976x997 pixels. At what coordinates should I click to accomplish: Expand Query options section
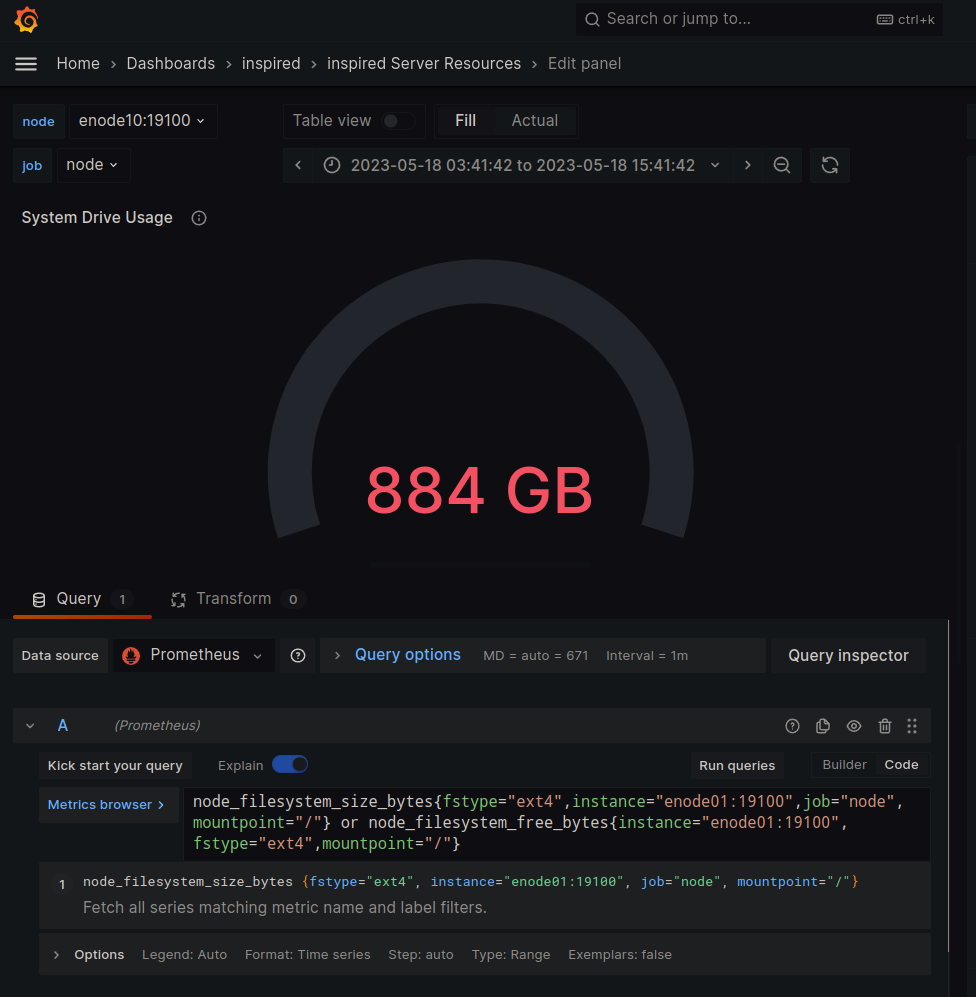(408, 656)
